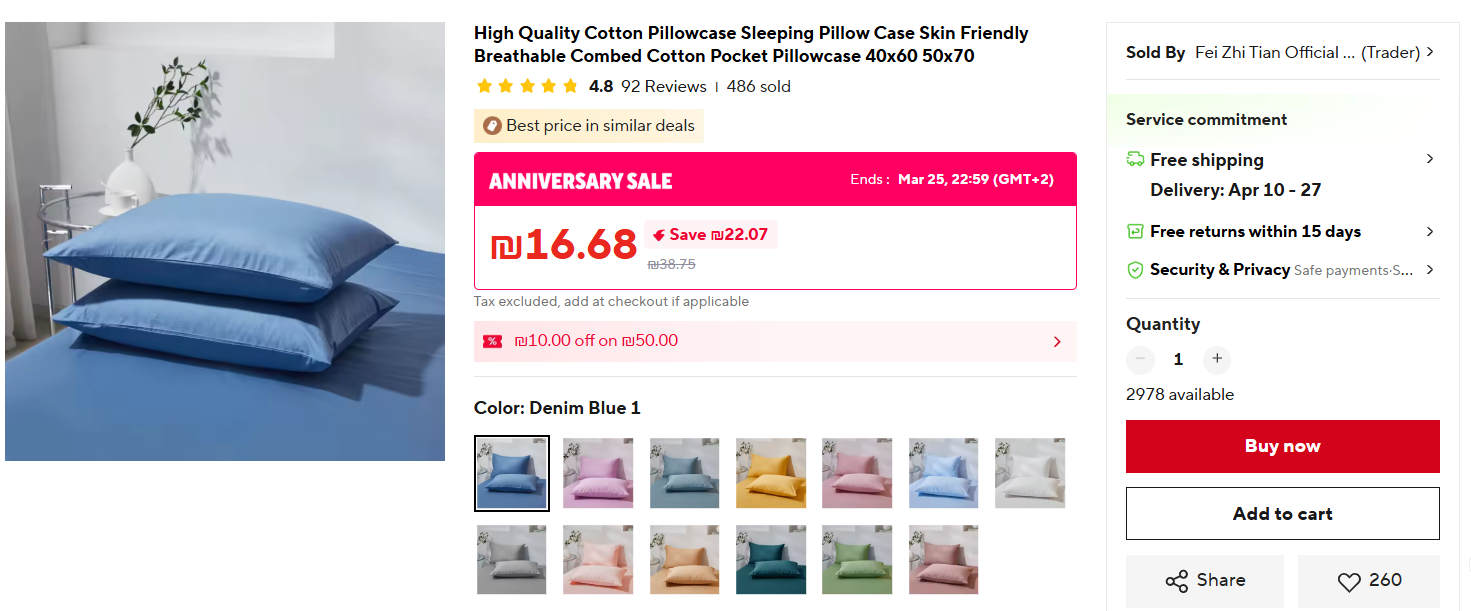Expand Free returns within 15 days
Image resolution: width=1471 pixels, height=611 pixels.
click(1430, 232)
